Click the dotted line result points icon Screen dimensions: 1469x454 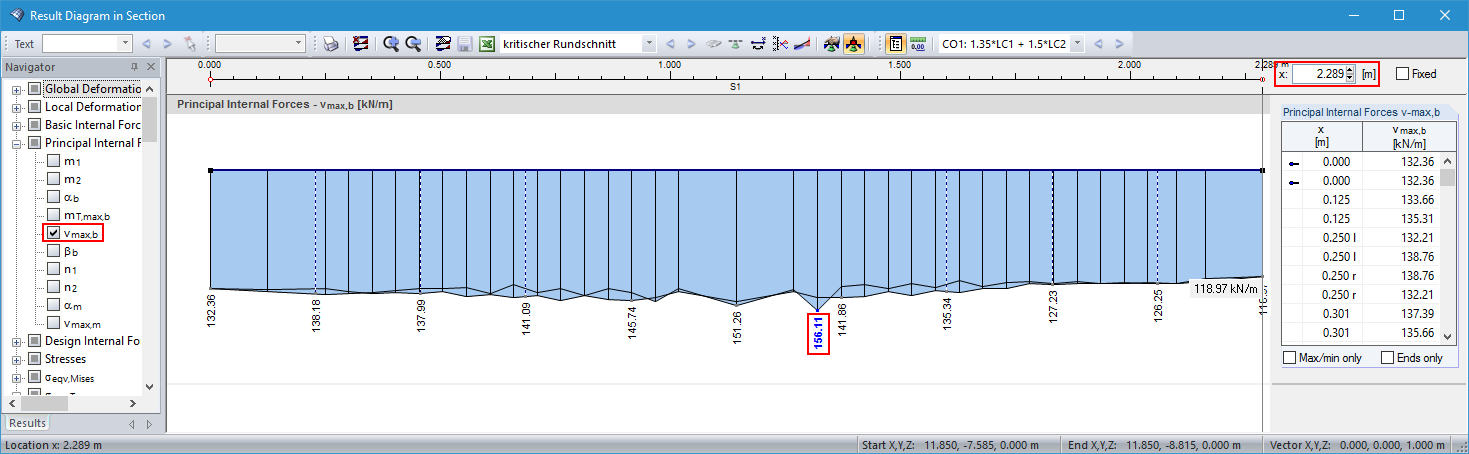[x=780, y=44]
